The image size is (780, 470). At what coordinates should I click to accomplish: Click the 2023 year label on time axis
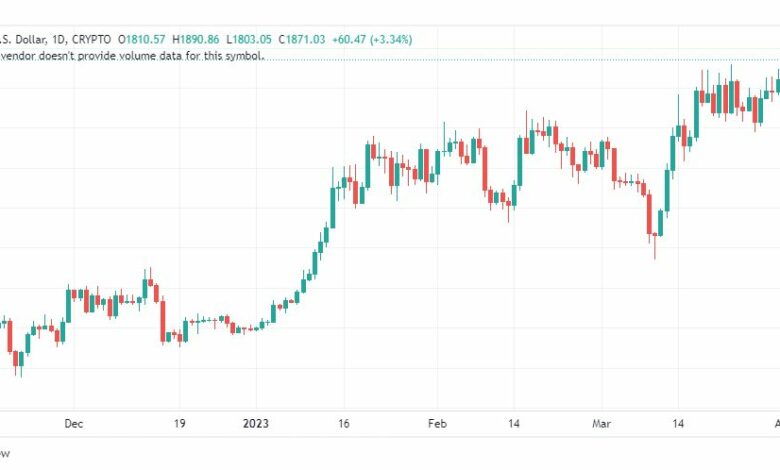(x=256, y=424)
